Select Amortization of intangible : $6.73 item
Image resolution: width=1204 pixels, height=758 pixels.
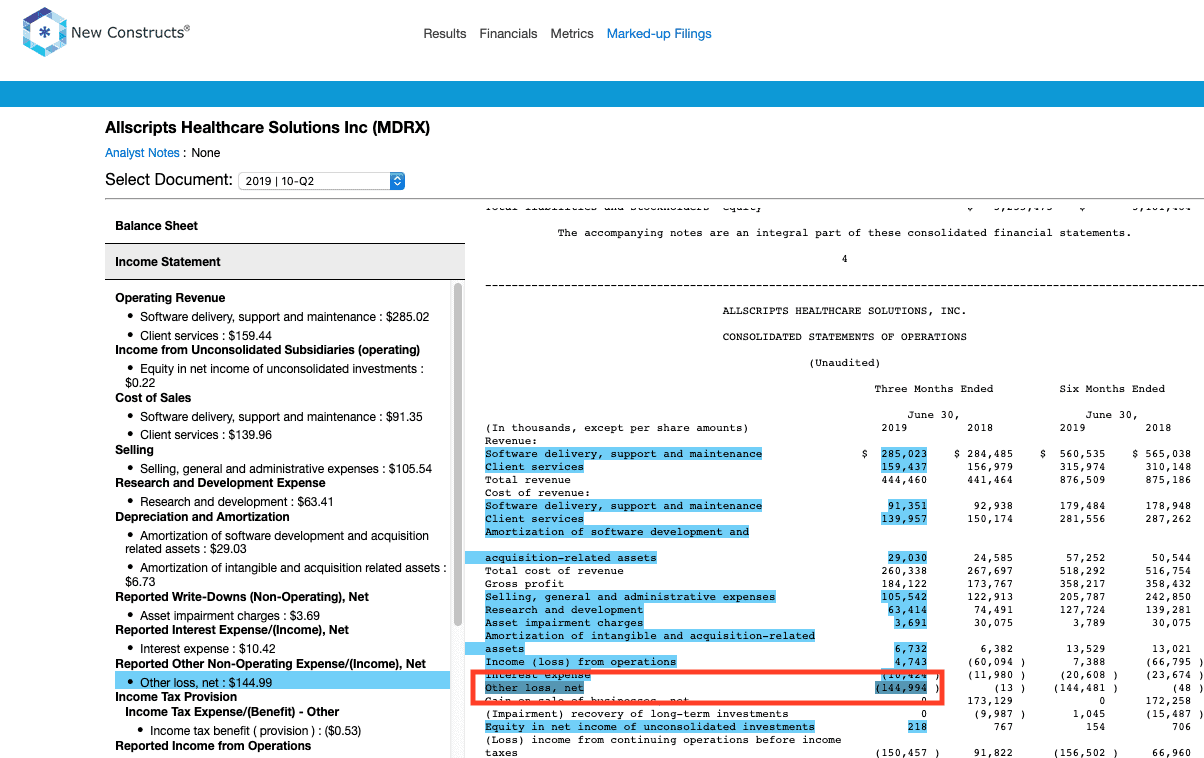pyautogui.click(x=285, y=574)
